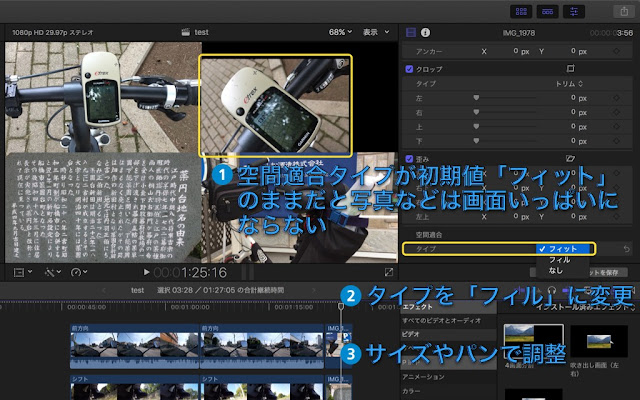Move the 左 crop slider handle
Viewport: 640px width, 400px height.
coord(476,98)
